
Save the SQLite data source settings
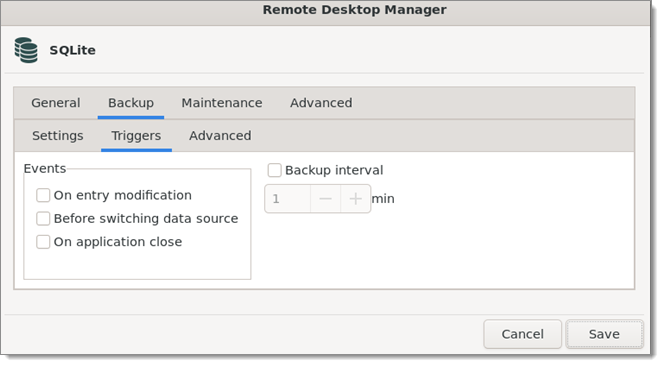click(604, 334)
